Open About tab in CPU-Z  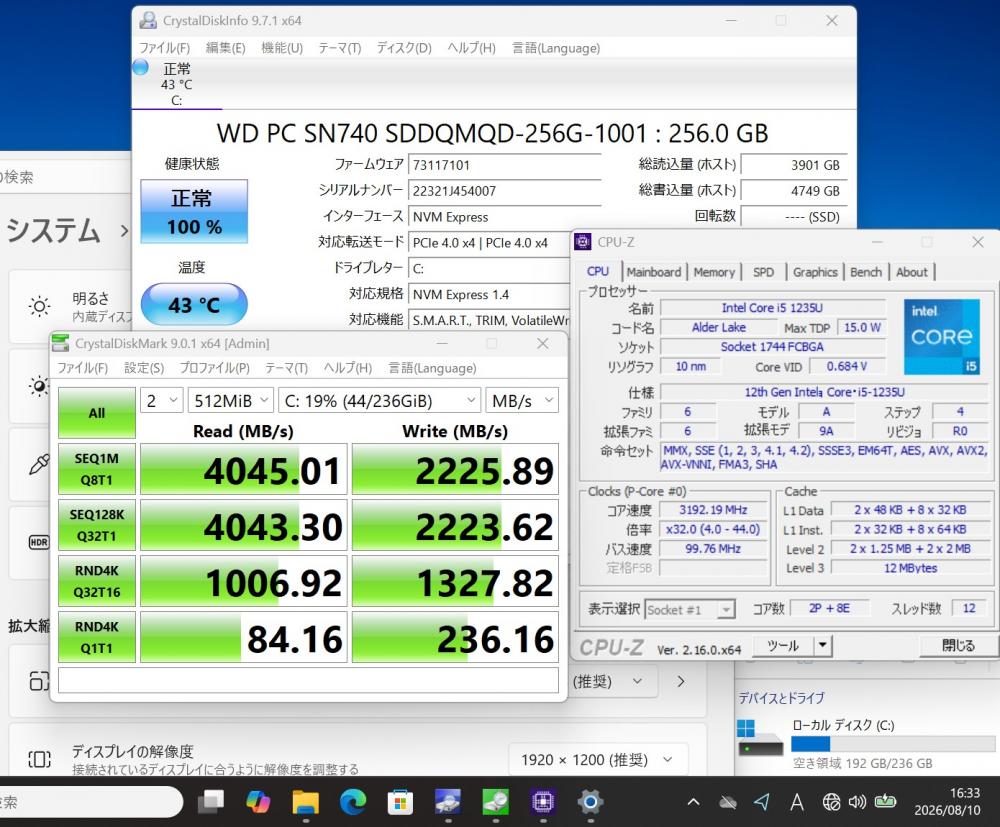pos(912,272)
